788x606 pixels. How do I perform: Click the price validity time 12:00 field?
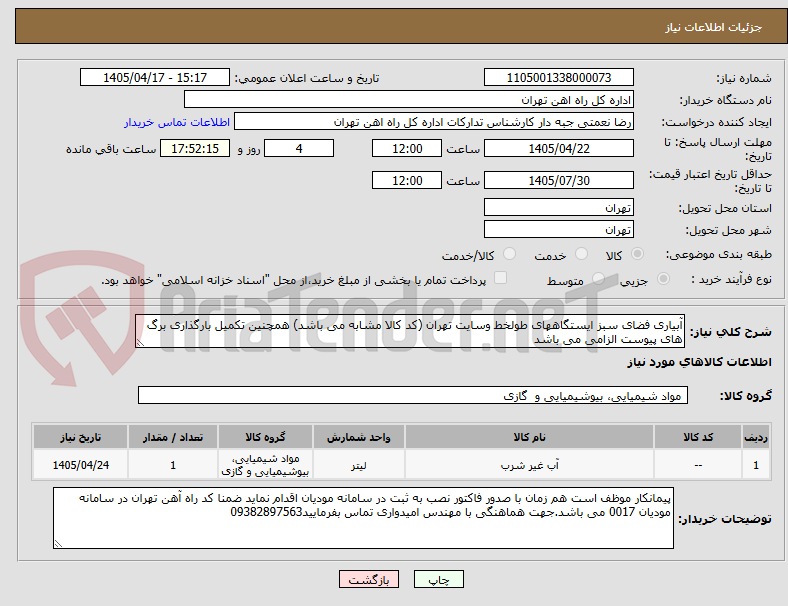(x=407, y=180)
